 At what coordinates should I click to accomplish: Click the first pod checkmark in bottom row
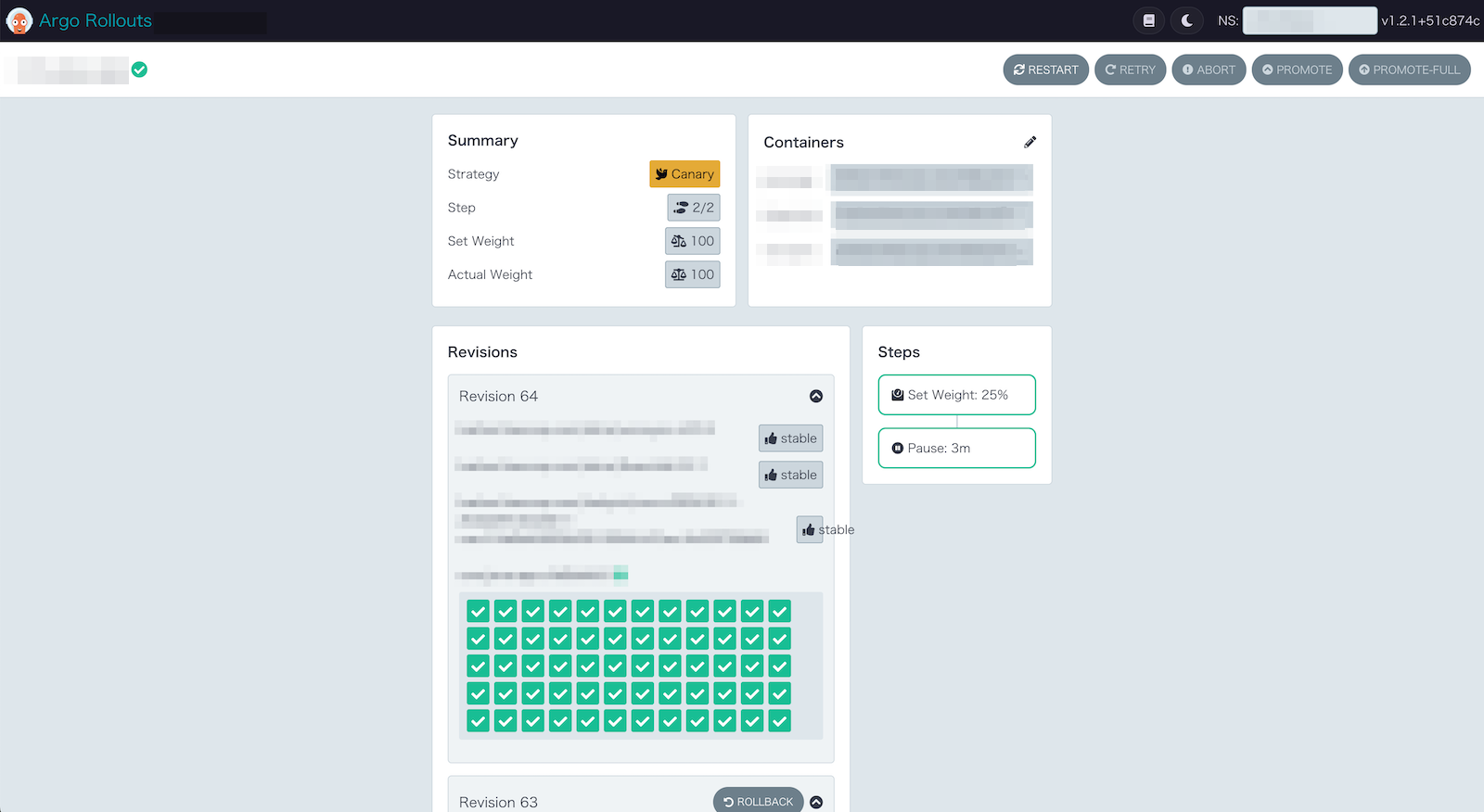[x=478, y=720]
